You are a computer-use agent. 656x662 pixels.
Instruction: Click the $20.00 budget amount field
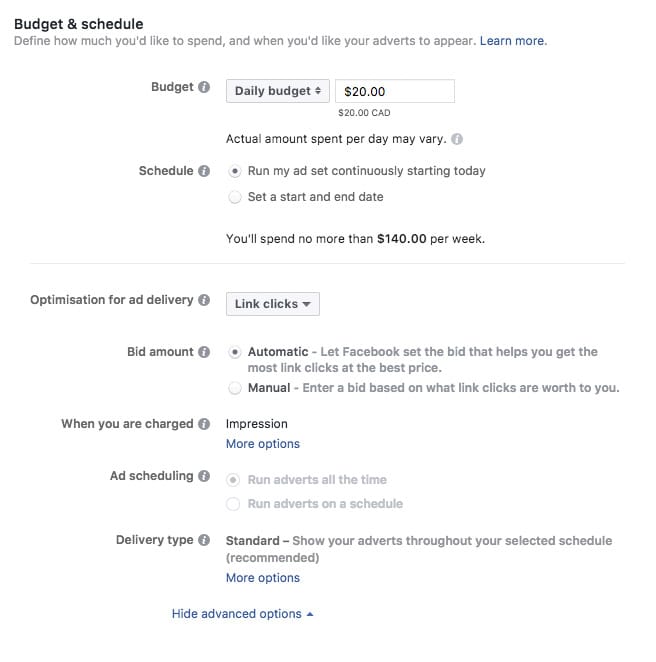tap(394, 91)
